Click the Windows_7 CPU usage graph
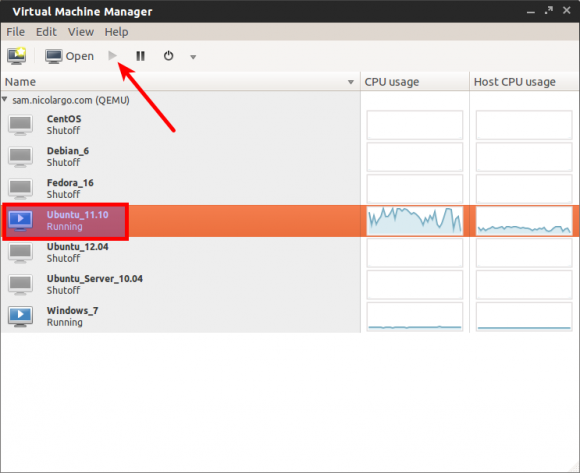The image size is (580, 473). (415, 317)
